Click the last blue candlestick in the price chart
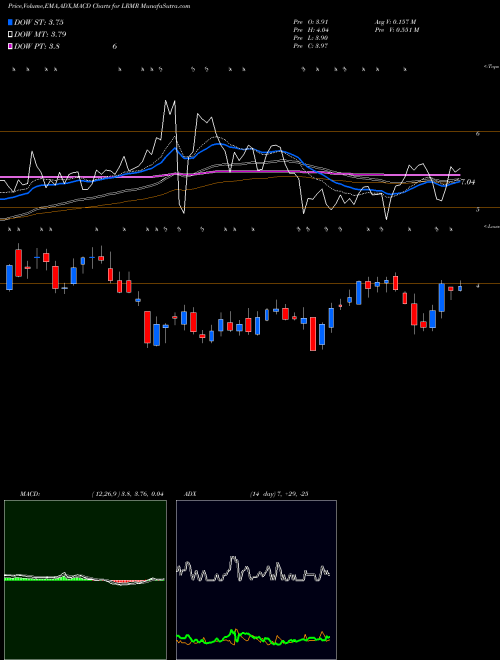This screenshot has height=660, width=500. coord(460,288)
